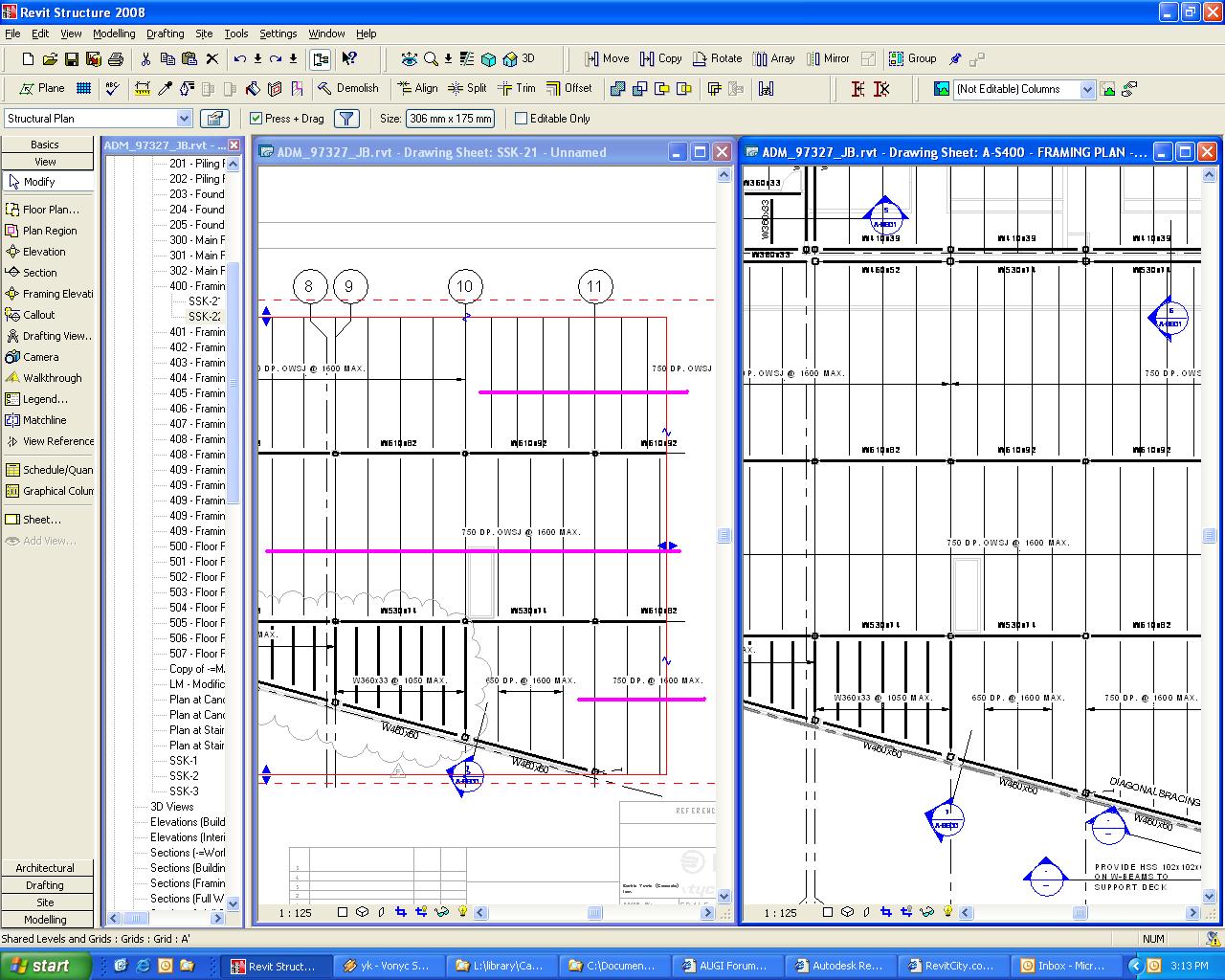Select the Rotate tool in the toolbar

click(x=717, y=58)
